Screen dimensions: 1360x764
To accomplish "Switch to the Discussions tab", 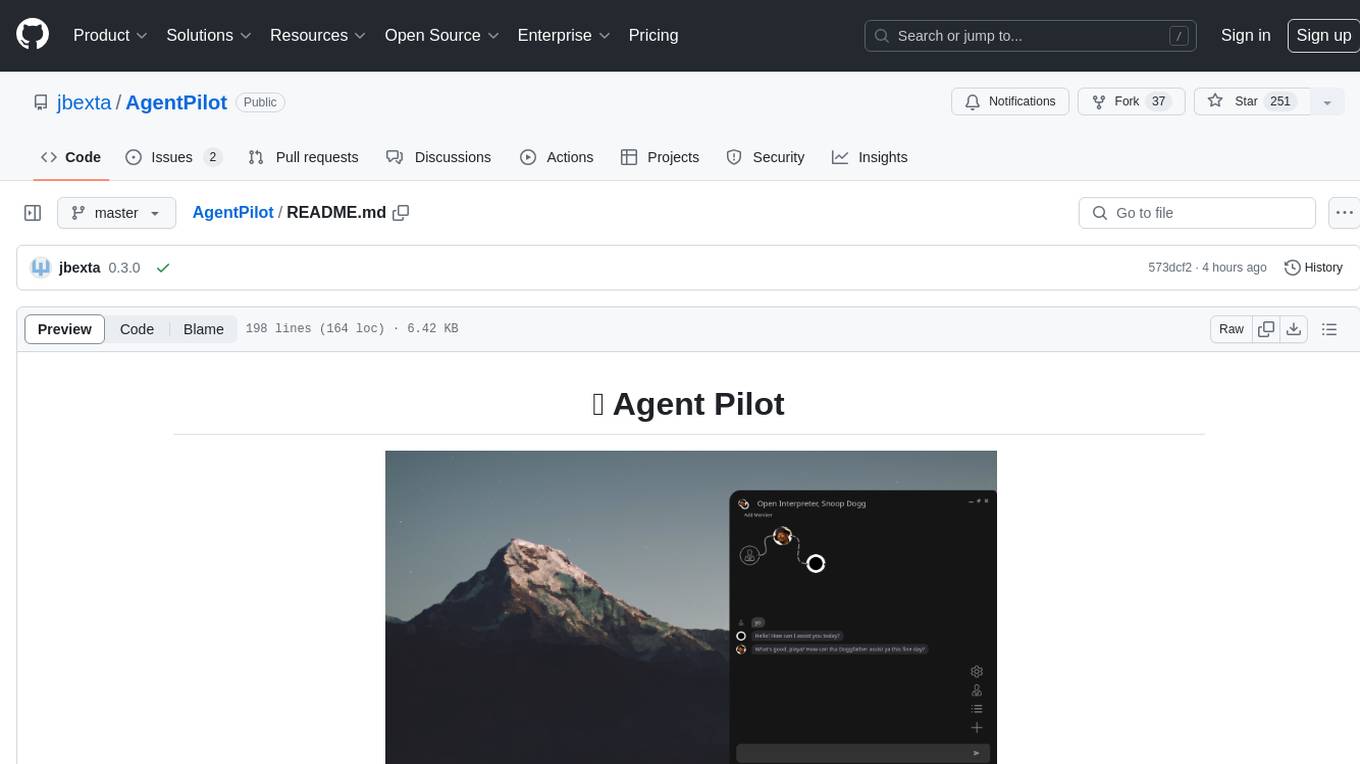I will point(439,157).
